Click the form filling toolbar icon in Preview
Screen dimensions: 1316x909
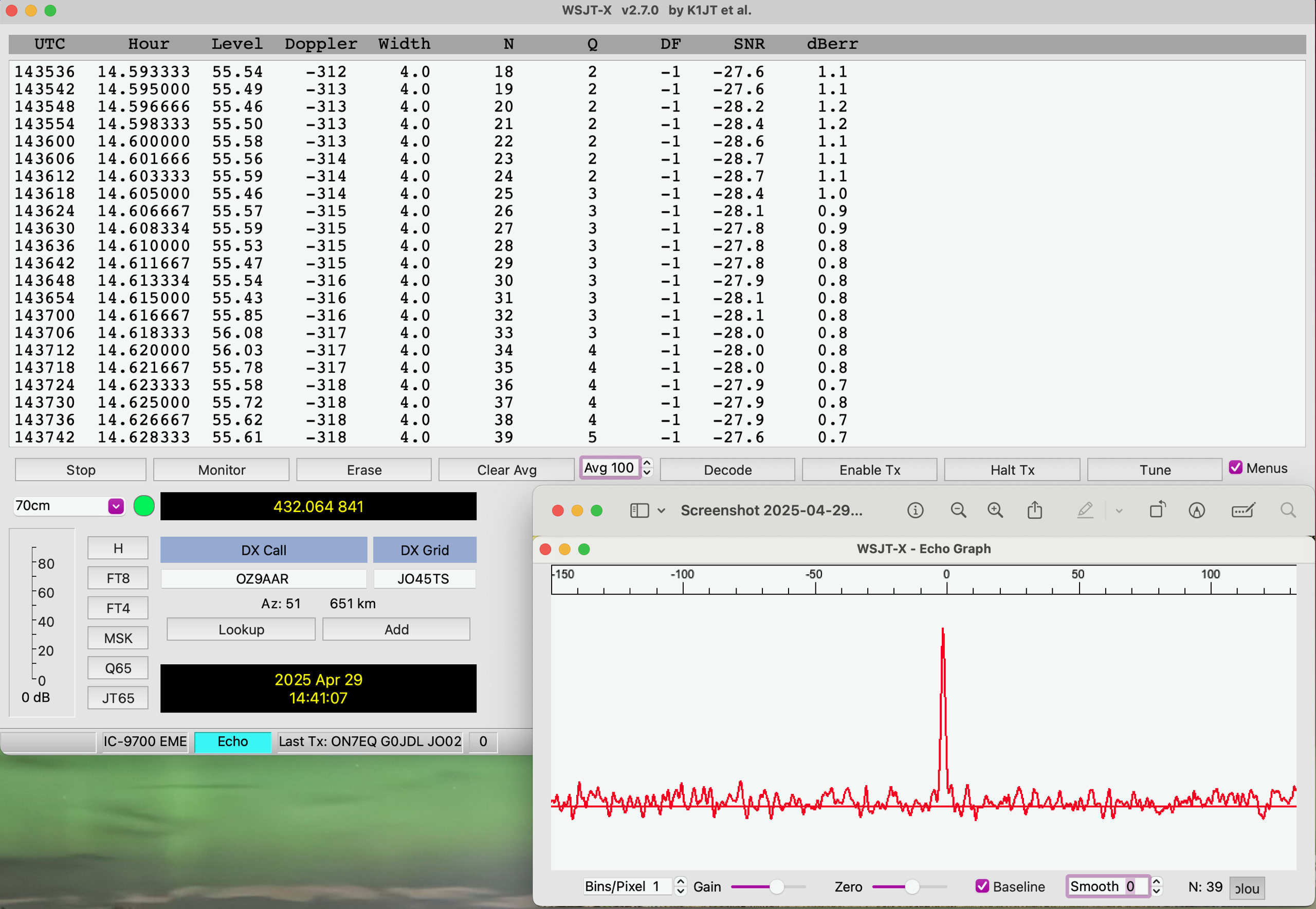click(1242, 511)
